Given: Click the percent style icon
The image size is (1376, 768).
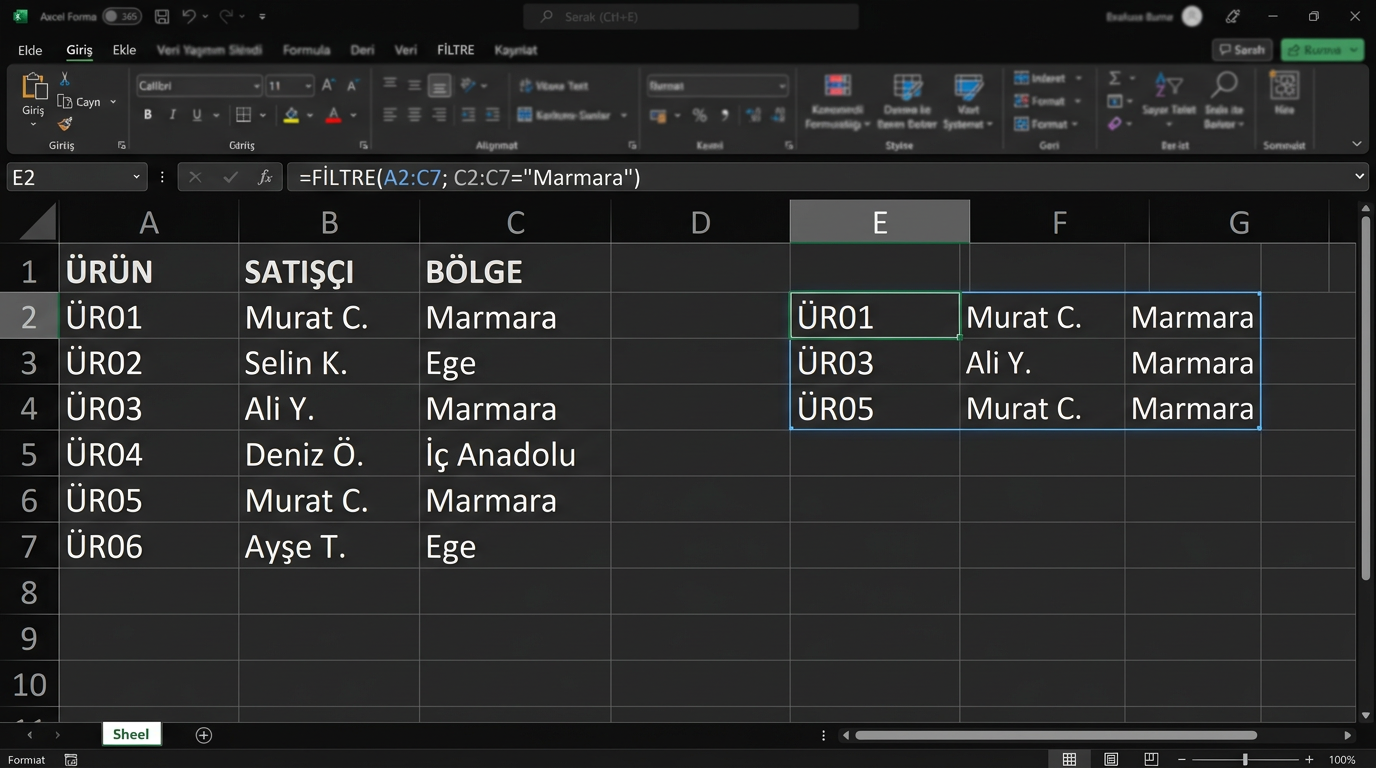Looking at the screenshot, I should click(699, 116).
